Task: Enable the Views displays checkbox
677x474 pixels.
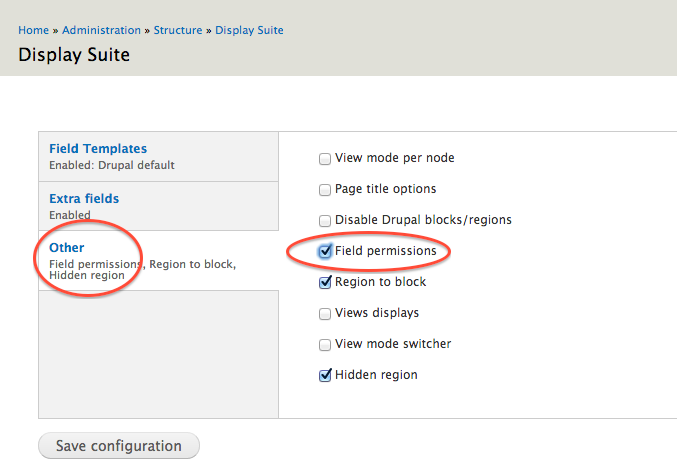Action: pos(325,313)
